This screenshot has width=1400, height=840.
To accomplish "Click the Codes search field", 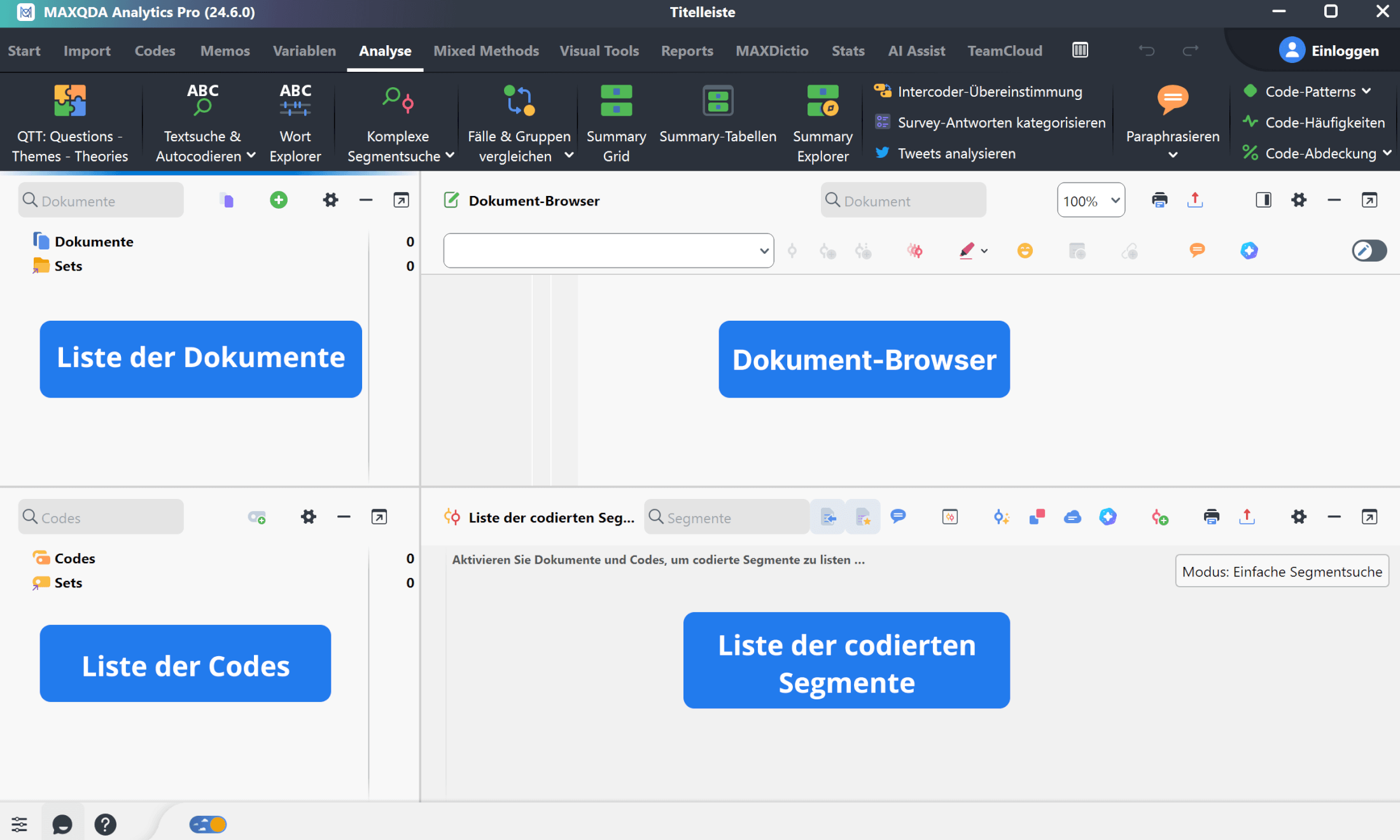I will (101, 517).
